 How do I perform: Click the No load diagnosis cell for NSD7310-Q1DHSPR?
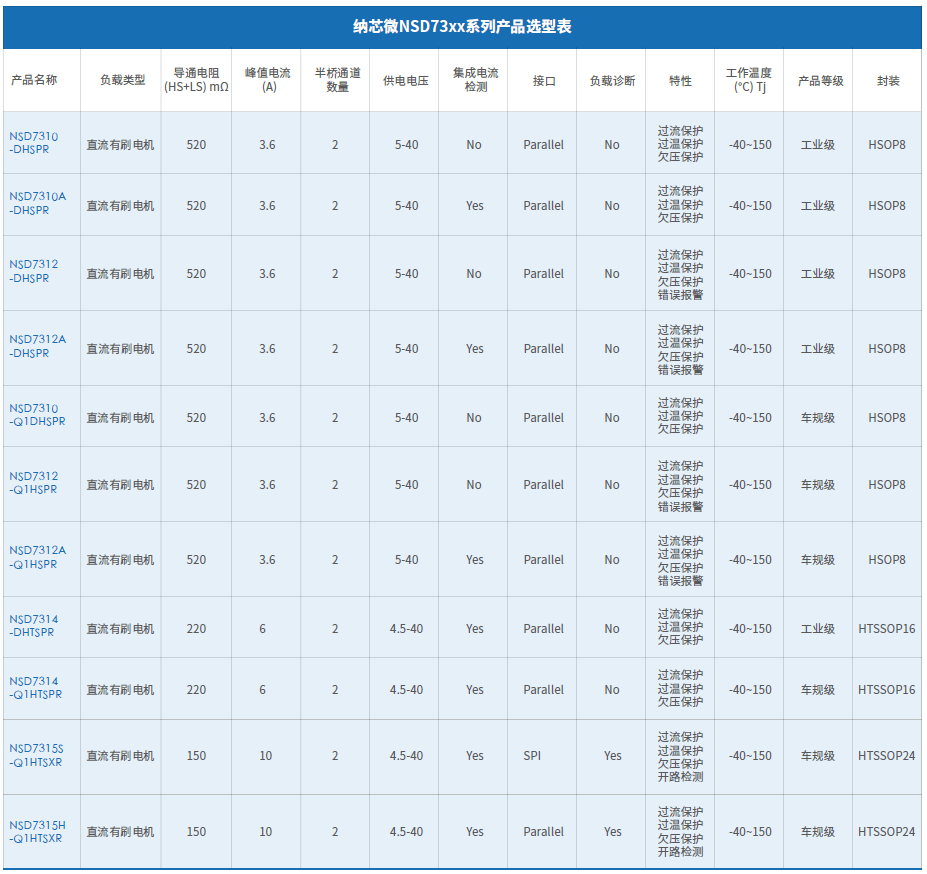pyautogui.click(x=612, y=418)
